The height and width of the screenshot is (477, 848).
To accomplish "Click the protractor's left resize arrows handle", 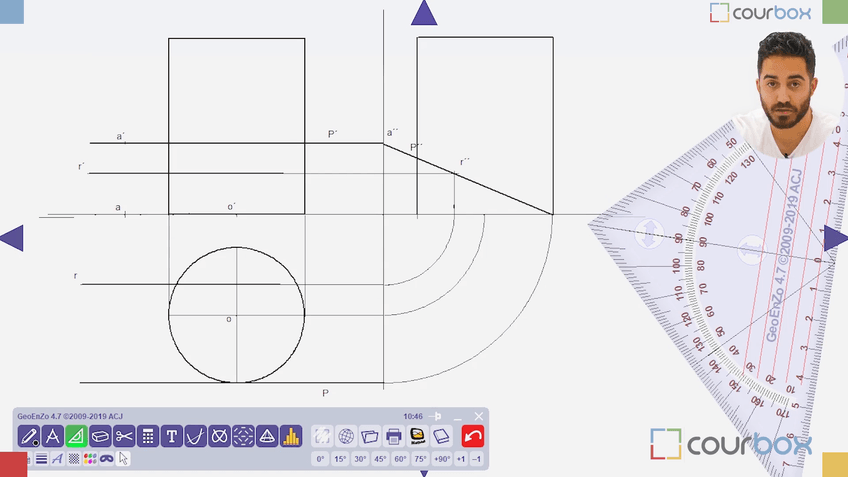I will [x=649, y=234].
